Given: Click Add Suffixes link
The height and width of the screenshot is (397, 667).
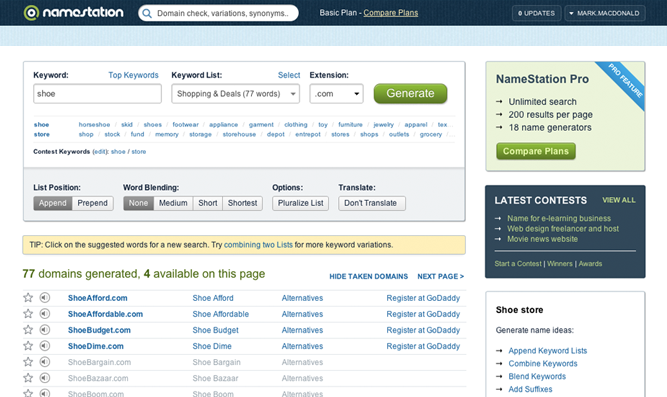Looking at the screenshot, I should [x=530, y=389].
